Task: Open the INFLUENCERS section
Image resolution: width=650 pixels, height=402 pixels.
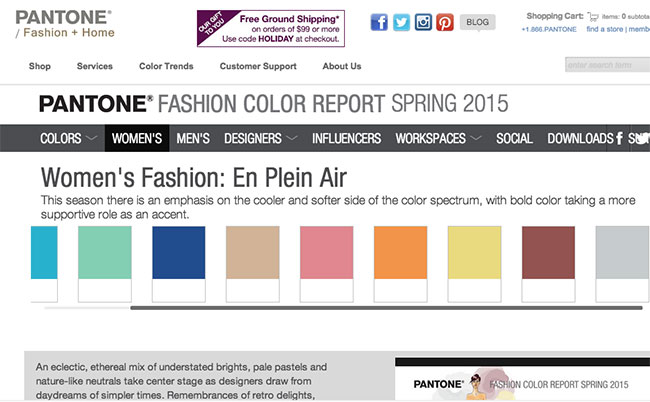Action: (346, 138)
